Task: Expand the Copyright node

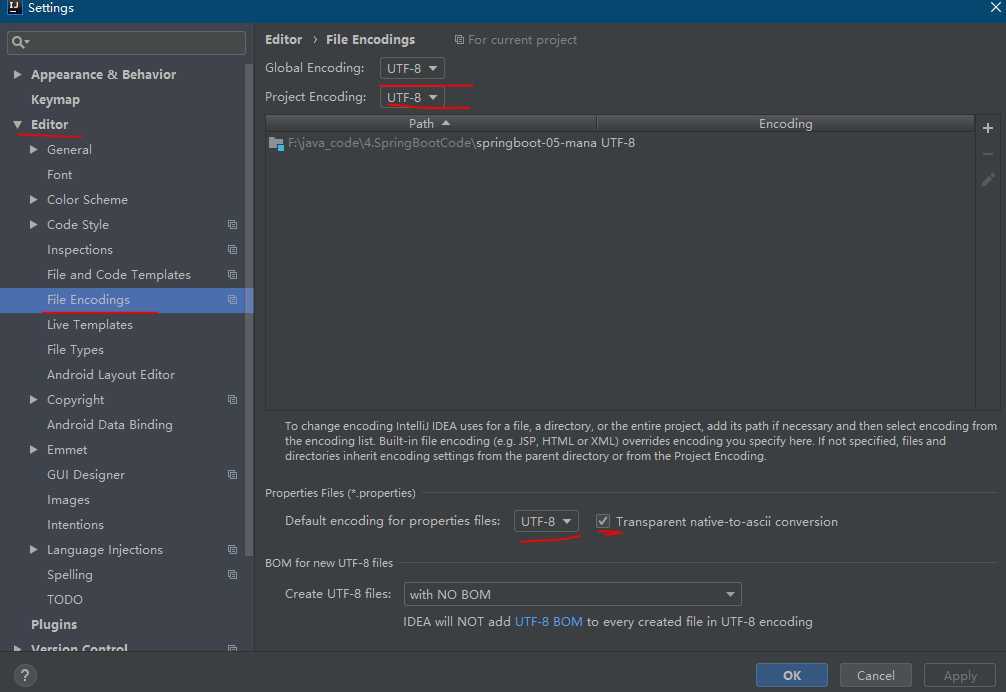Action: (x=33, y=400)
